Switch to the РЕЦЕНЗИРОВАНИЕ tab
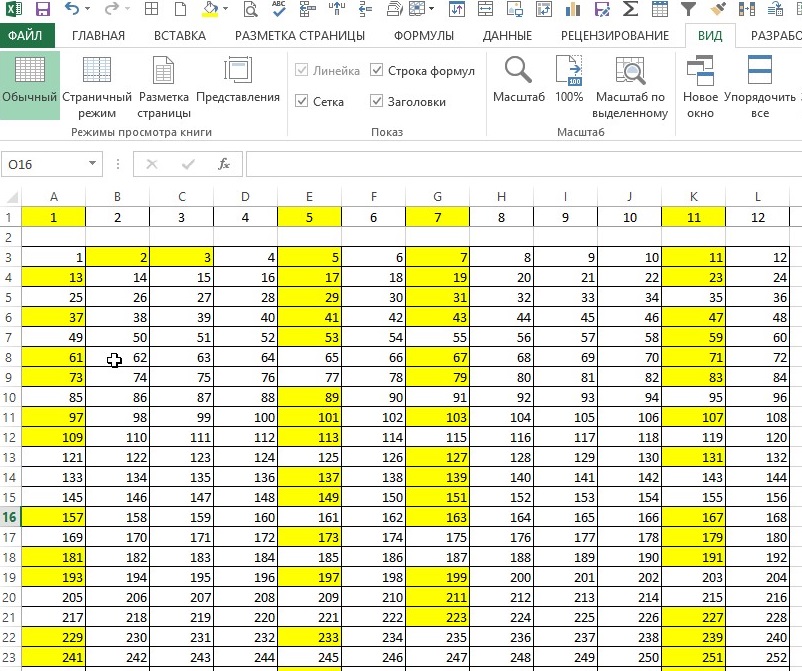The image size is (802, 671). (x=615, y=36)
